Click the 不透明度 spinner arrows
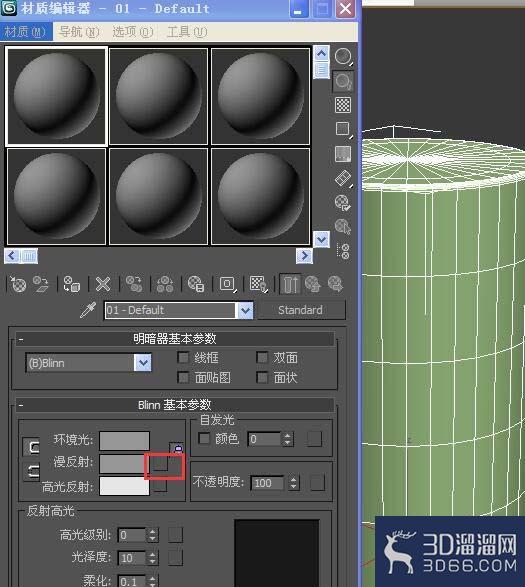The width and height of the screenshot is (525, 587). point(294,483)
